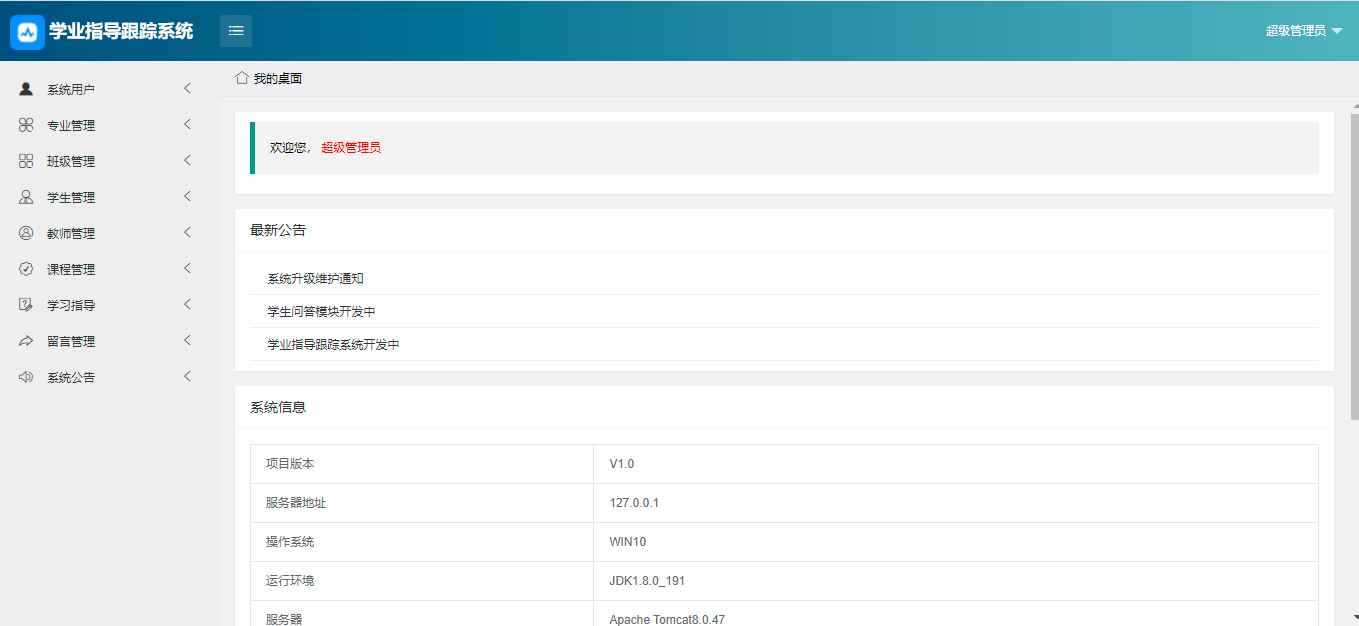Click the 服务器地址 table cell
The width and height of the screenshot is (1359, 626).
(x=422, y=503)
